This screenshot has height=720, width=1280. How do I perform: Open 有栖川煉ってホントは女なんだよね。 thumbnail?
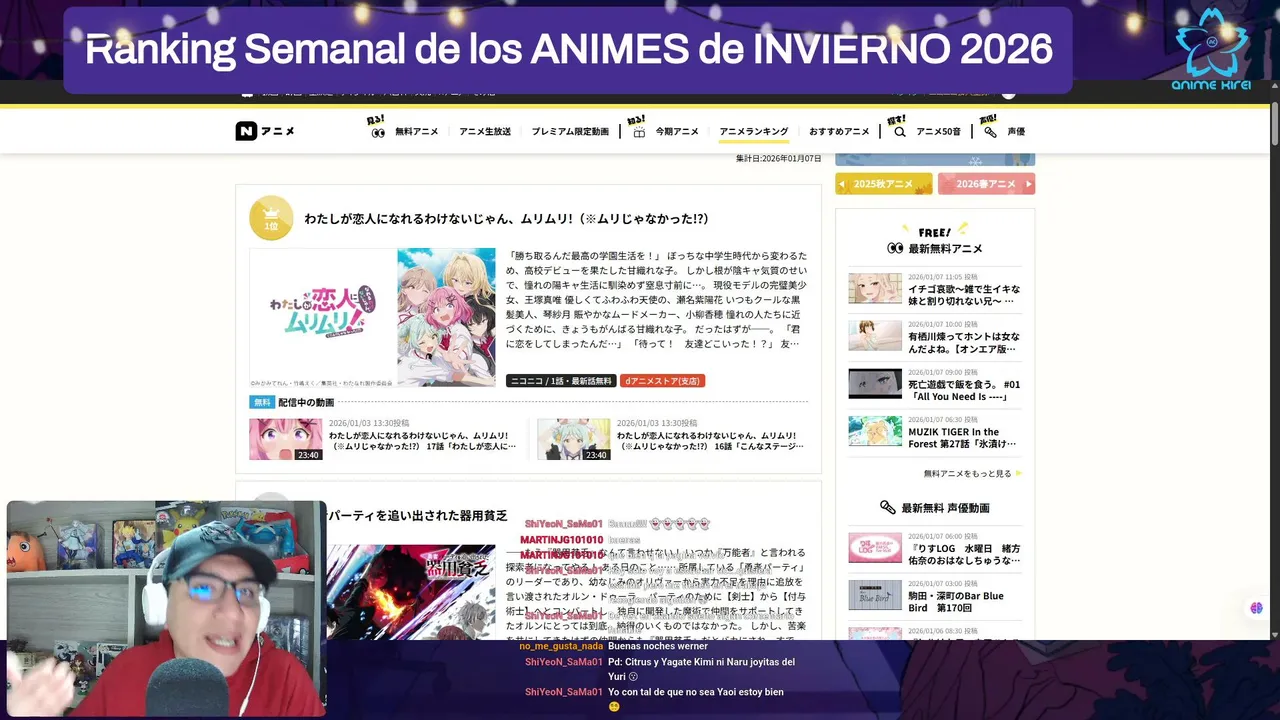pos(875,335)
